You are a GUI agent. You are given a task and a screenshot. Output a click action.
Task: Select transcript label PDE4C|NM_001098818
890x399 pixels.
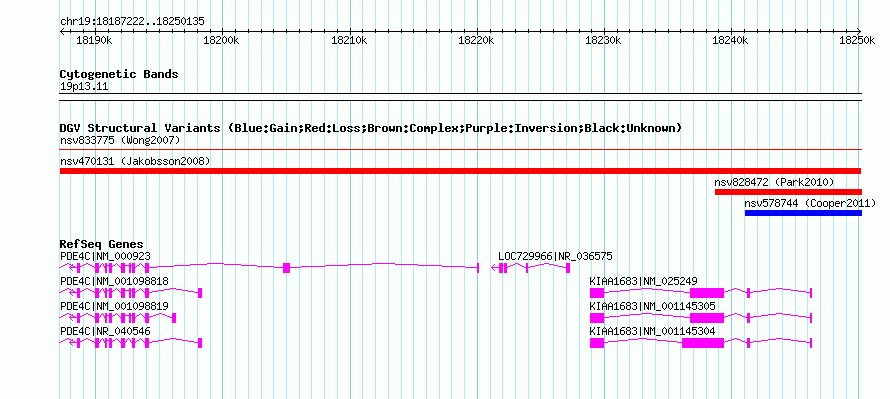tap(114, 281)
